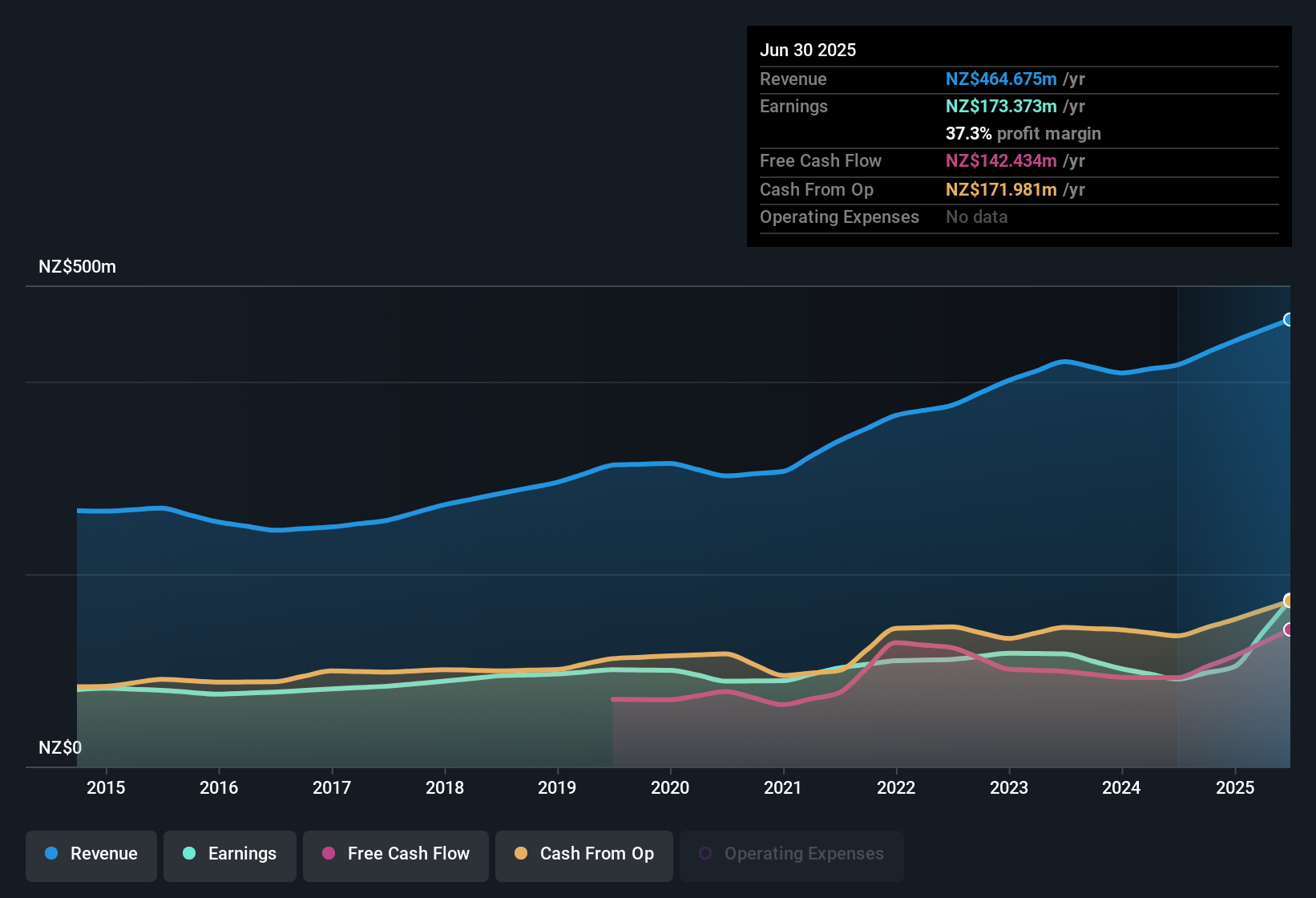Click the orange Cash From Op legend dot
This screenshot has width=1316, height=898.
coord(521,854)
